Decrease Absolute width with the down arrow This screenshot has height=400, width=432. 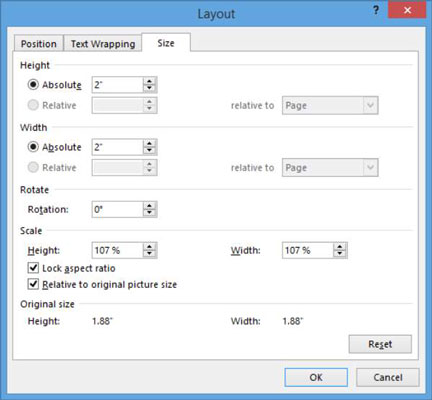(x=149, y=151)
